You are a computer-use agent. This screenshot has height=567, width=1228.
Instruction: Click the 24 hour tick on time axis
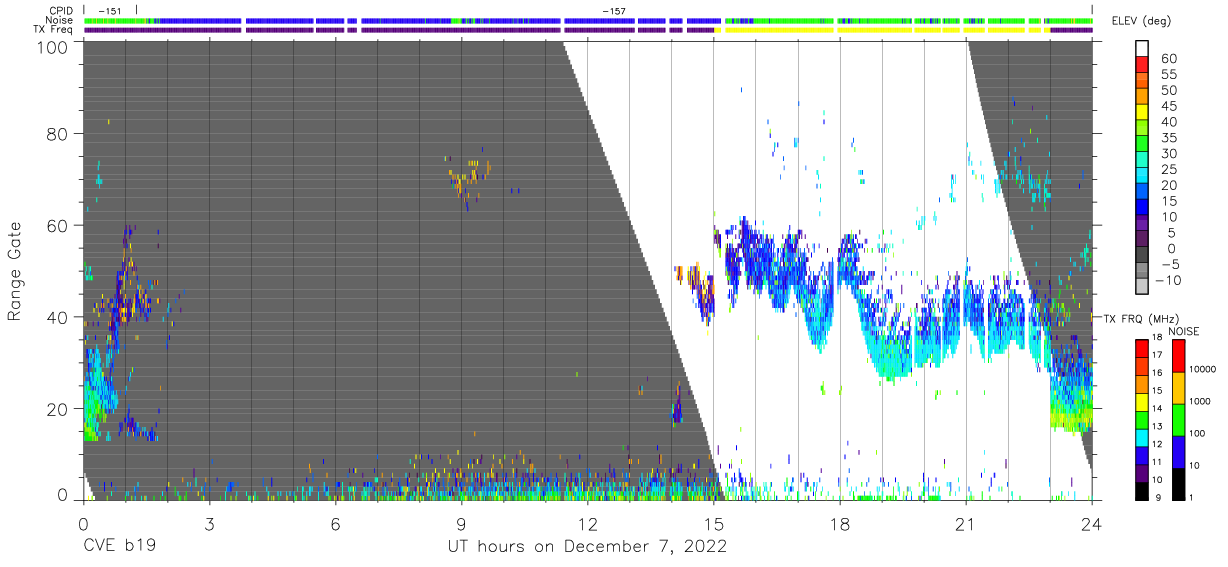1092,523
